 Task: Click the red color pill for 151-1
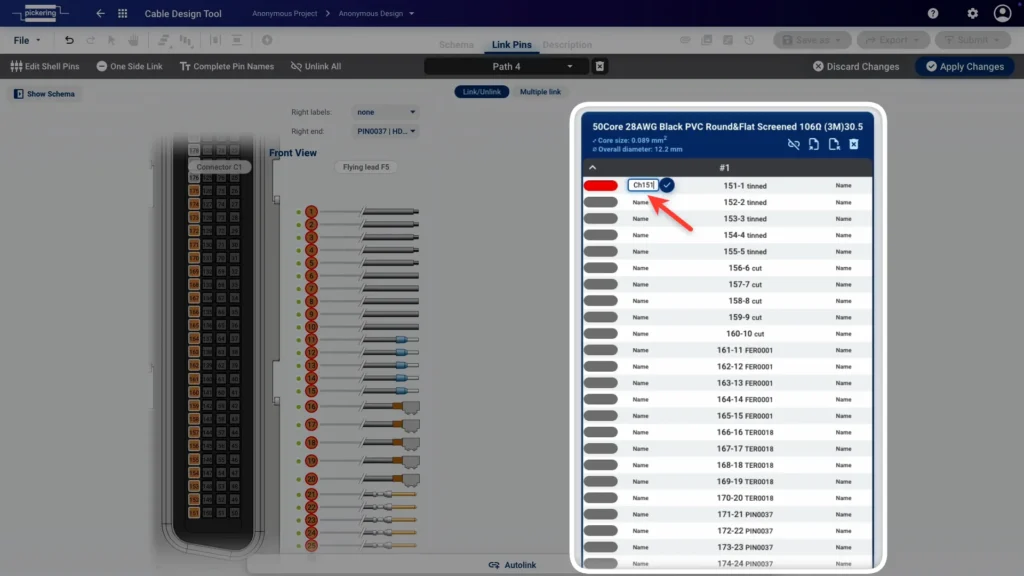[x=601, y=185]
